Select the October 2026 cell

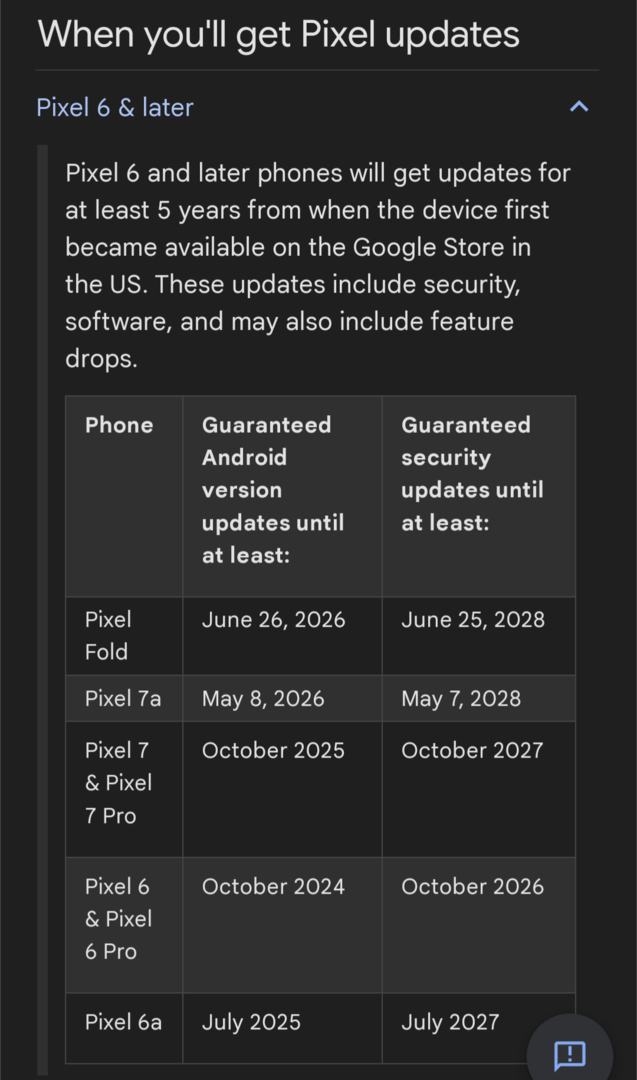[x=472, y=886]
